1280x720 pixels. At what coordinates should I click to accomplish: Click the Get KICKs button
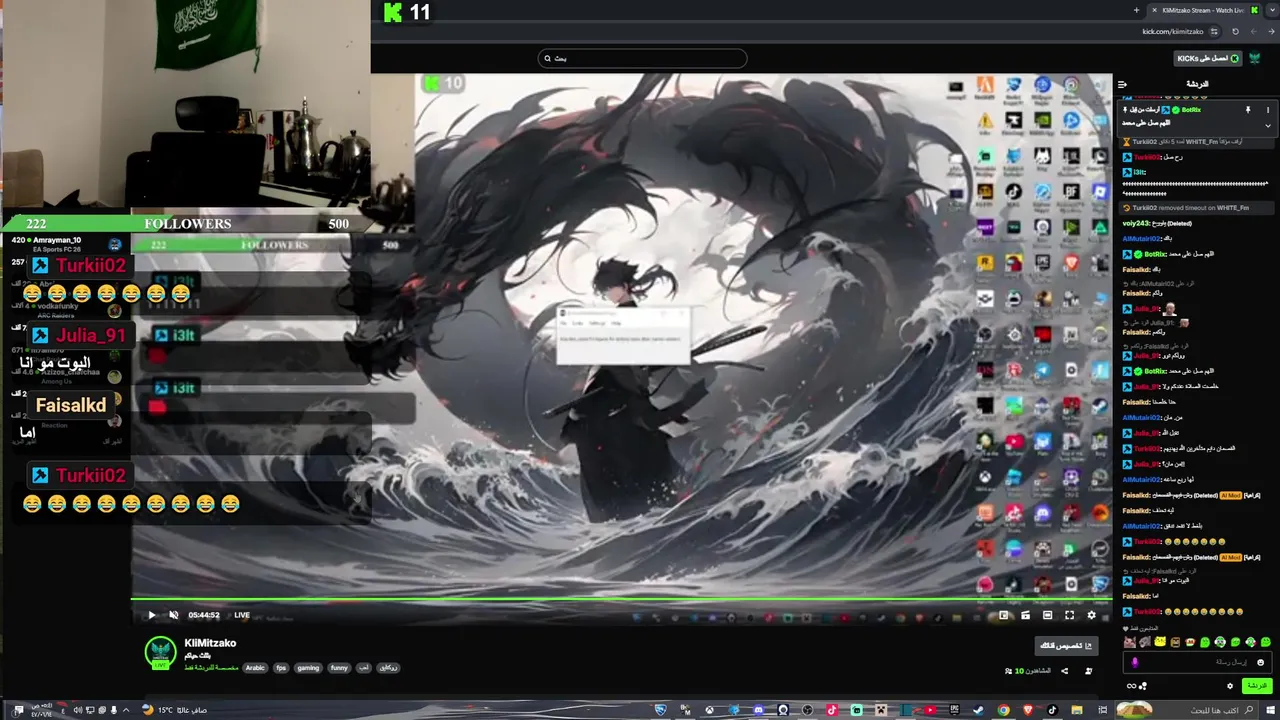pos(1208,58)
